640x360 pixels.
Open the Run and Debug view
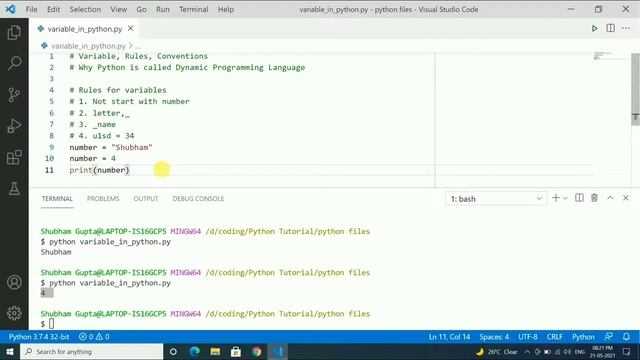pos(14,126)
